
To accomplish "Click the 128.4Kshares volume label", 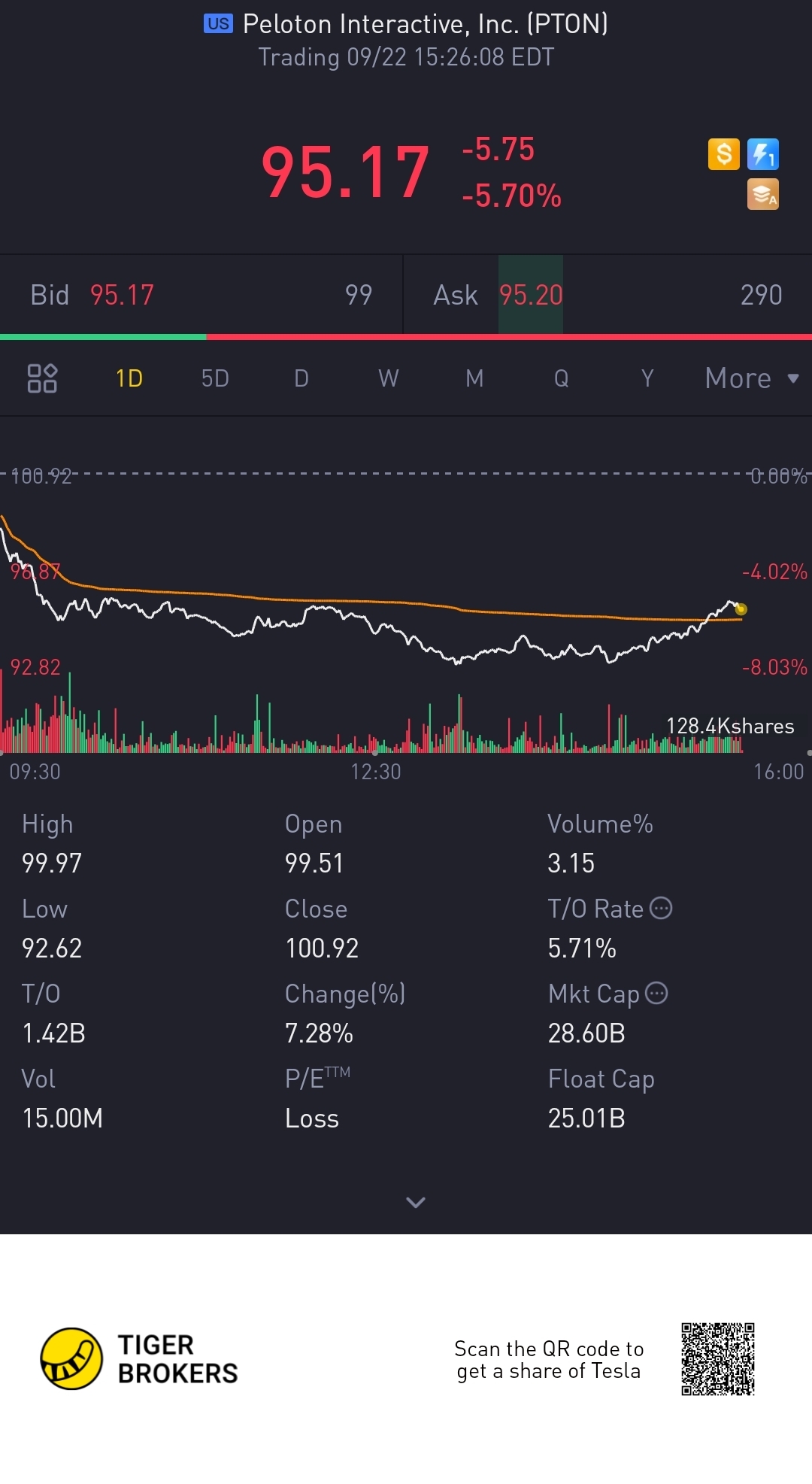I will pyautogui.click(x=730, y=726).
